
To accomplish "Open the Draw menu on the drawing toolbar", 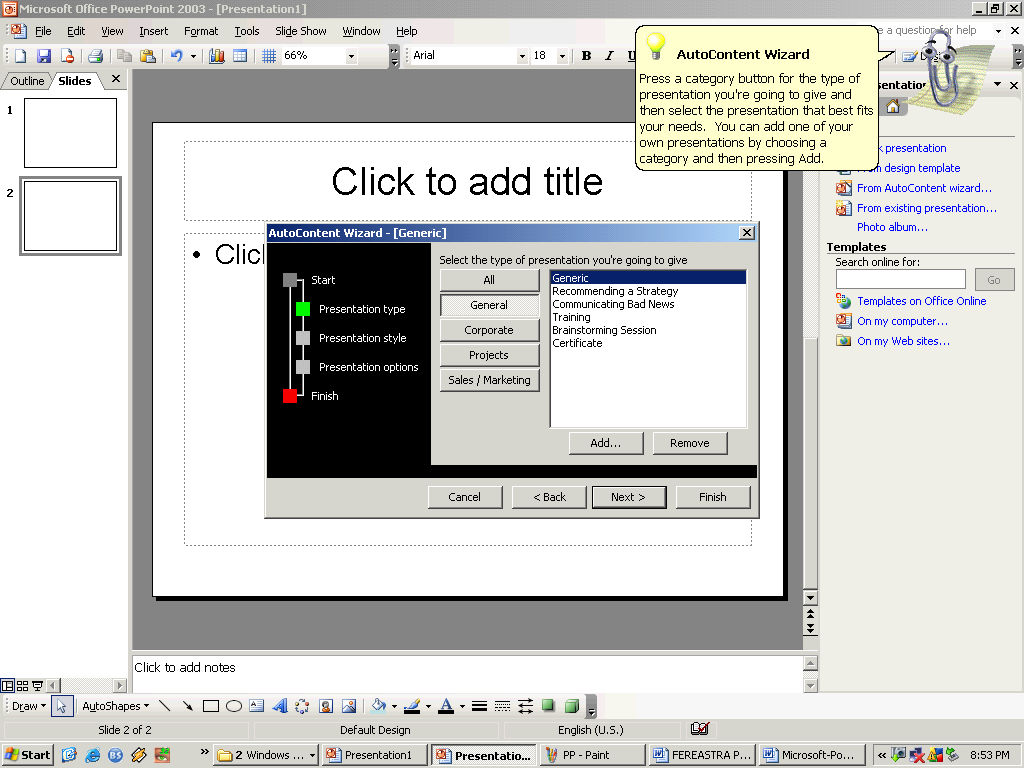I will (x=29, y=706).
